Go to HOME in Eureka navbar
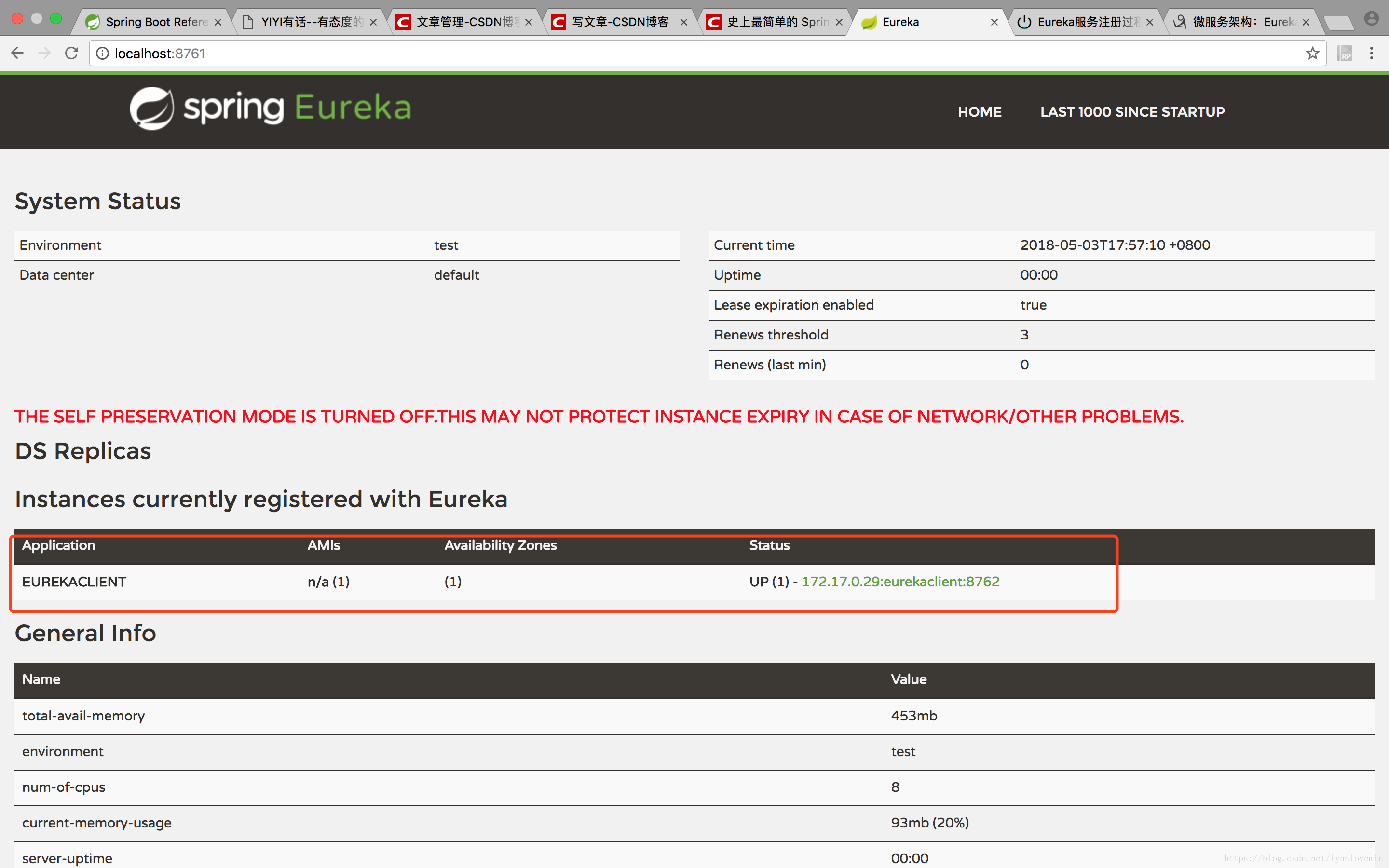Viewport: 1389px width, 868px height. tap(979, 112)
